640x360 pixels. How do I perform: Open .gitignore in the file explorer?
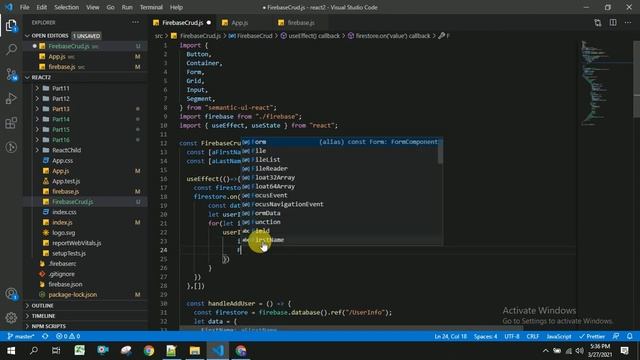point(62,274)
